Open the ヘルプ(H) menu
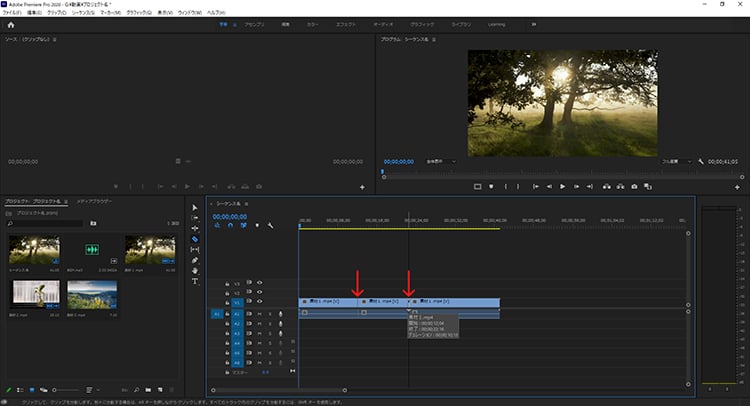The image size is (750, 406). coord(216,12)
